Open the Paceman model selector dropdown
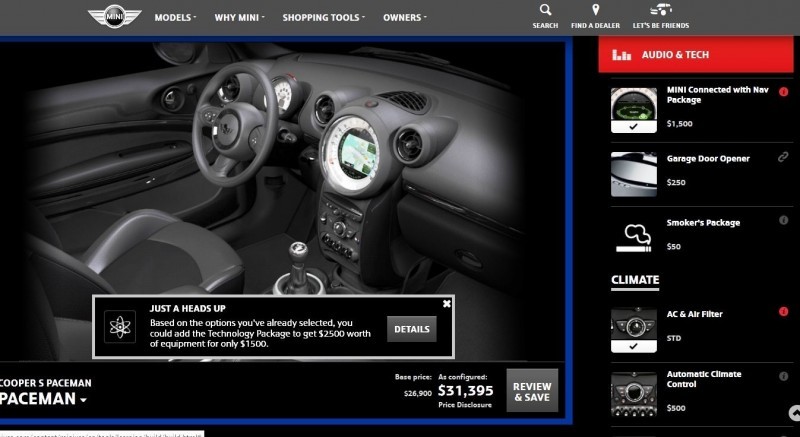This screenshot has height=437, width=800. [43, 399]
